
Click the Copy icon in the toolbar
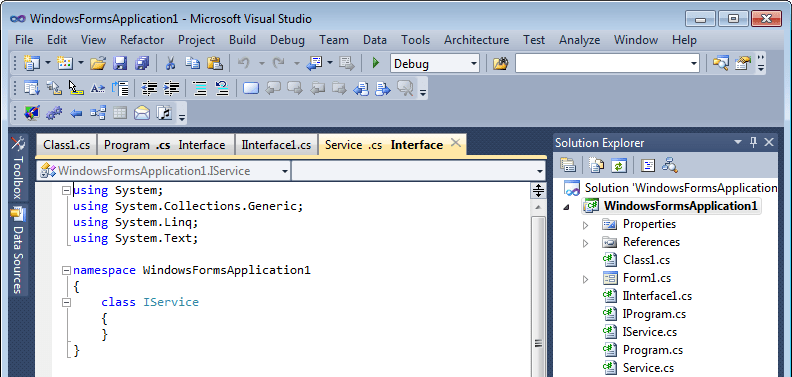pyautogui.click(x=192, y=63)
